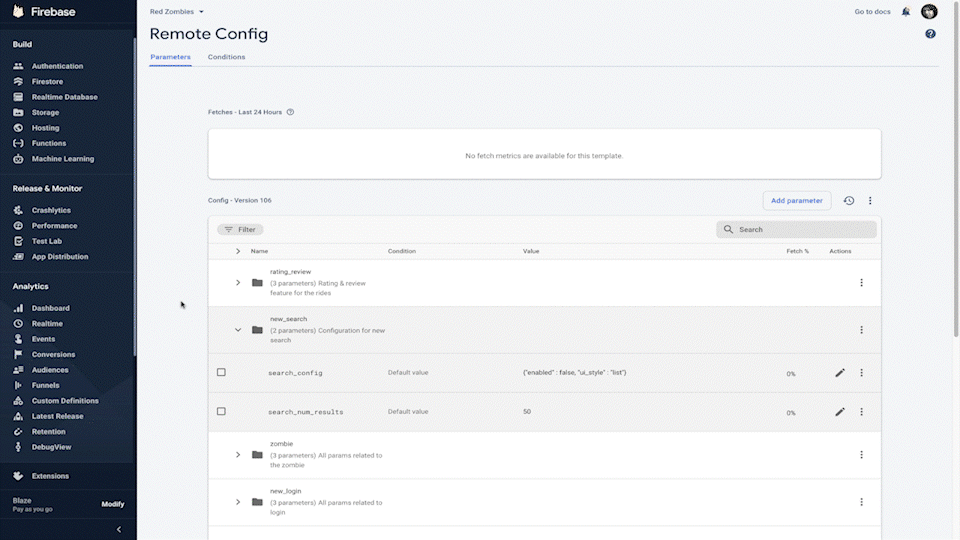The width and height of the screenshot is (960, 540).
Task: Open Realtime analytics
Action: point(47,323)
